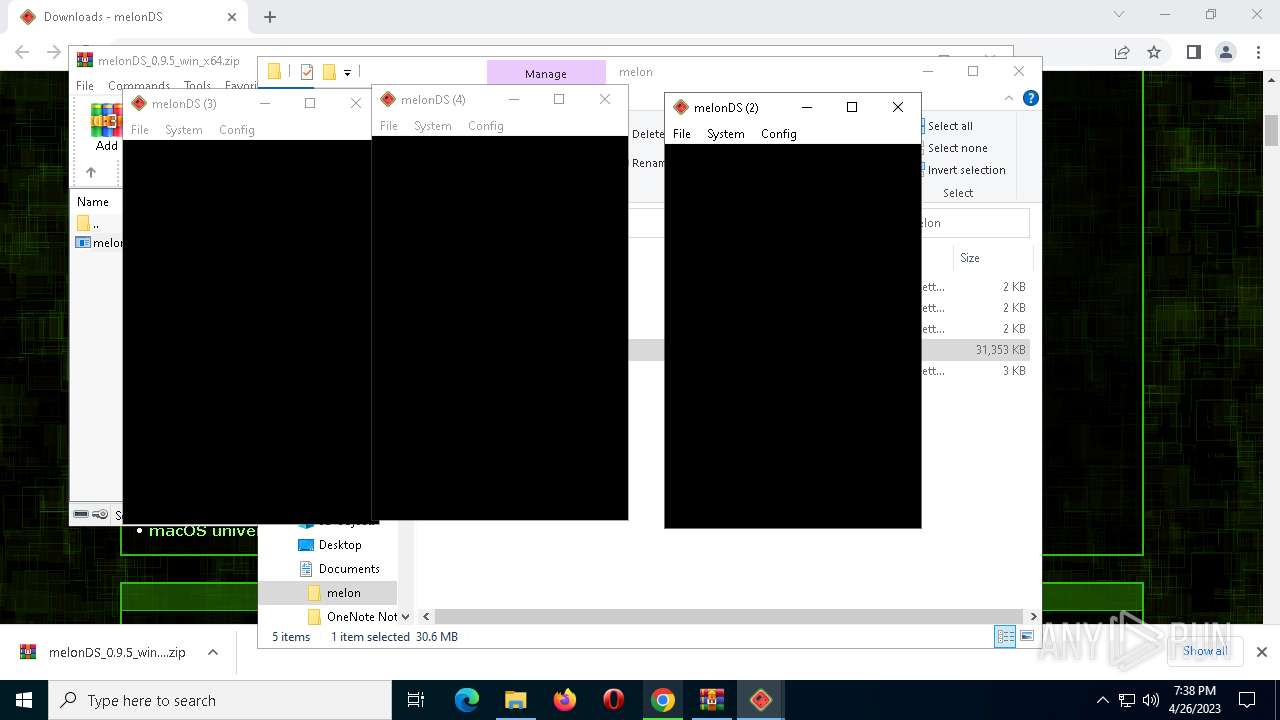Open File menu in melonDS (4) window
The width and height of the screenshot is (1280, 720).
pos(389,126)
